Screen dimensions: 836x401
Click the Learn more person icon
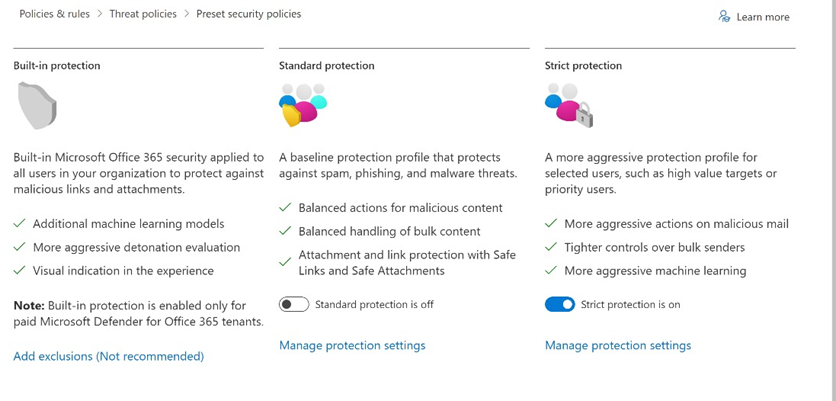[724, 16]
